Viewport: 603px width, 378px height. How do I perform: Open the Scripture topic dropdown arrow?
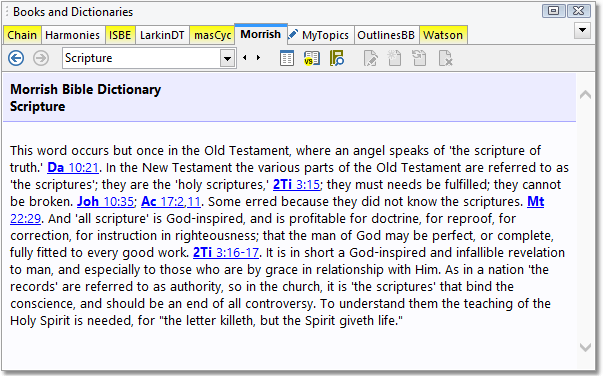(x=228, y=58)
